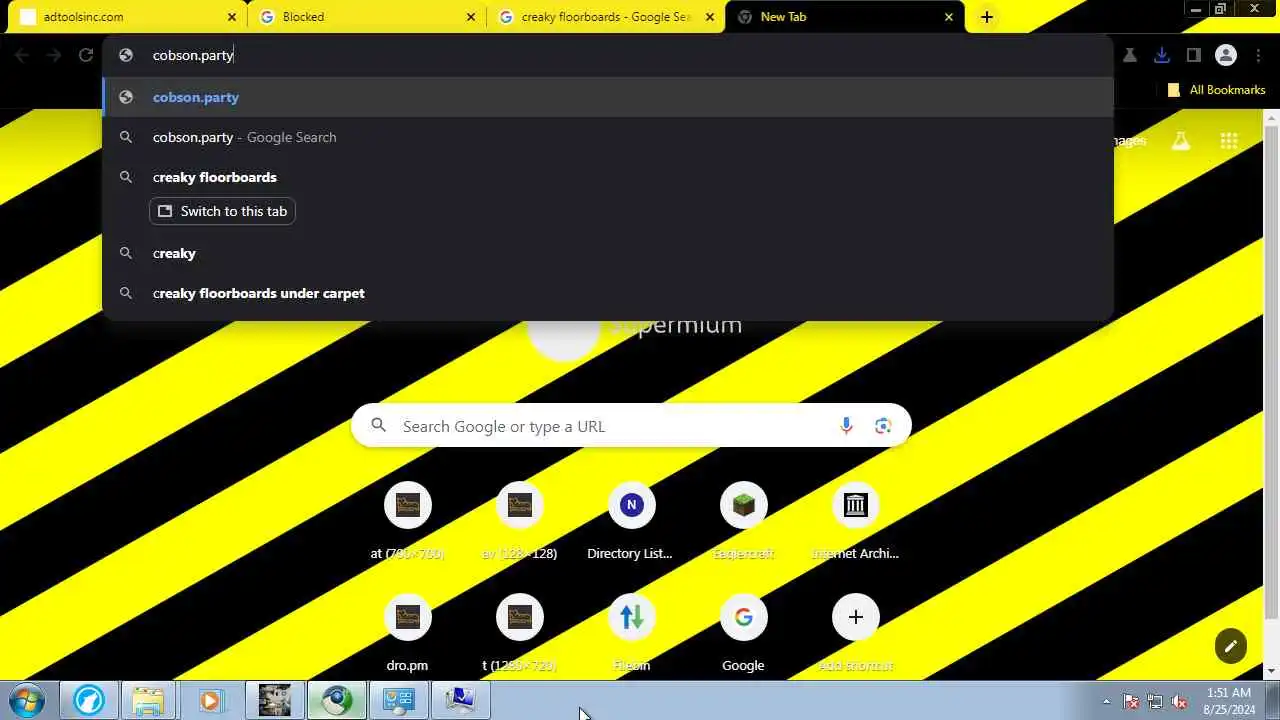Open the Fileom shortcut
The height and width of the screenshot is (720, 1280).
coord(631,633)
